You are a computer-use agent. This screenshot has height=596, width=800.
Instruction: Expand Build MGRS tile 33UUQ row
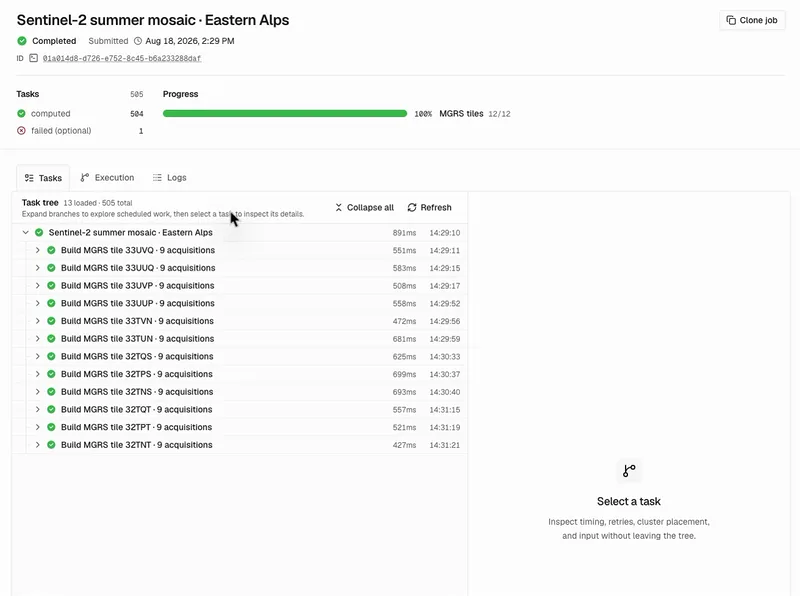pos(37,268)
